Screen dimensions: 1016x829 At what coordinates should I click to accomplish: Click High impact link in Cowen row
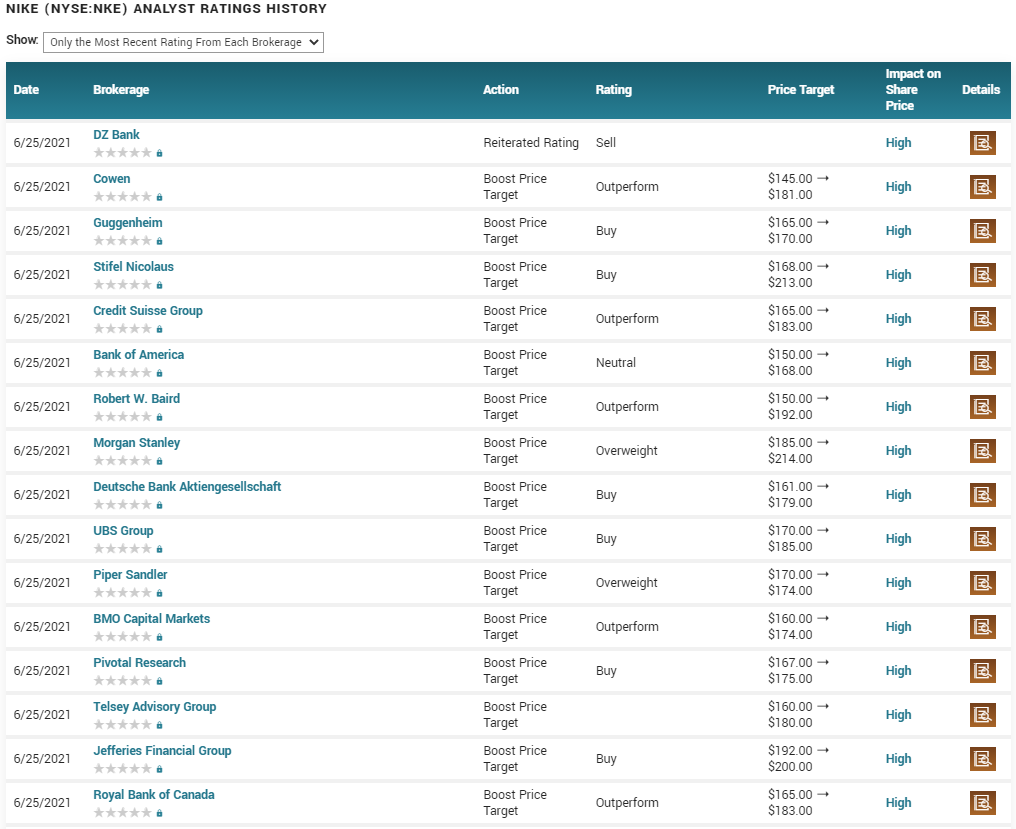898,187
